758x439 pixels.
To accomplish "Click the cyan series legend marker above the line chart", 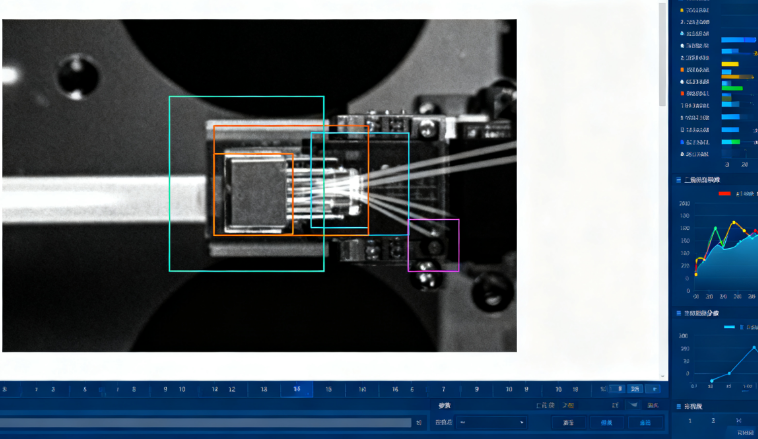I will coord(729,327).
